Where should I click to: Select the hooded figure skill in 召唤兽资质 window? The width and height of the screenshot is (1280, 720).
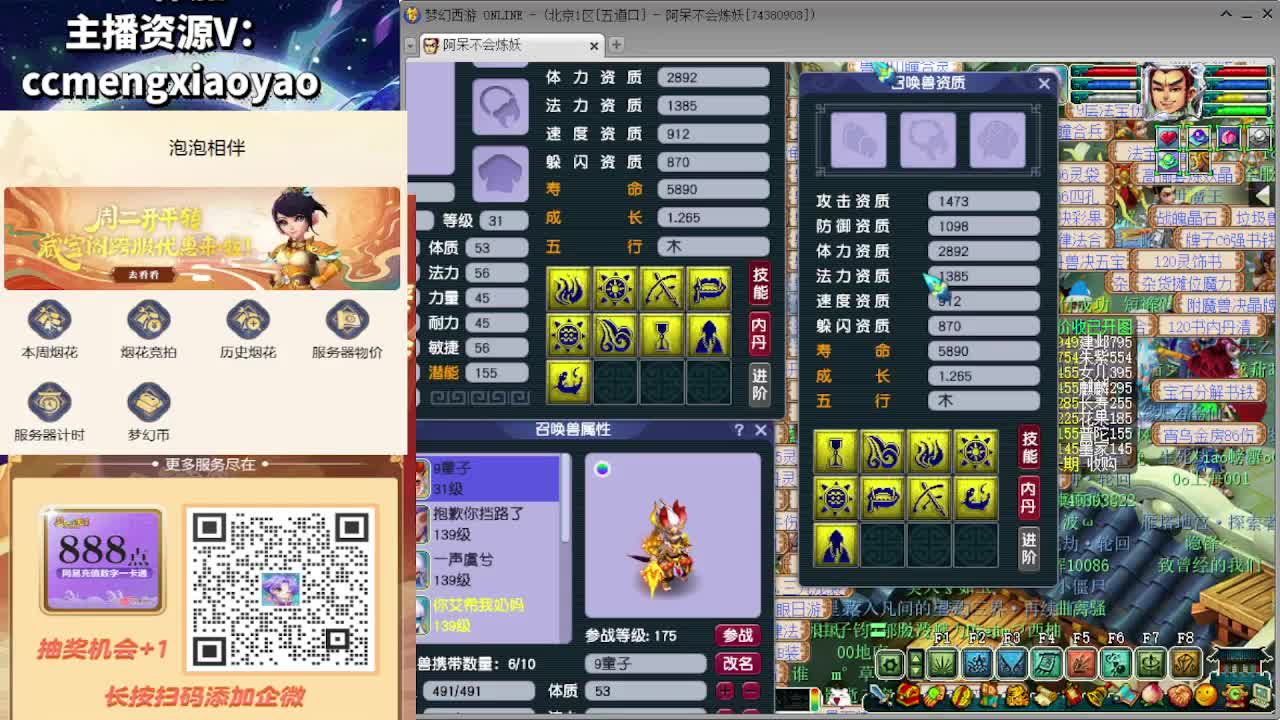[x=836, y=546]
